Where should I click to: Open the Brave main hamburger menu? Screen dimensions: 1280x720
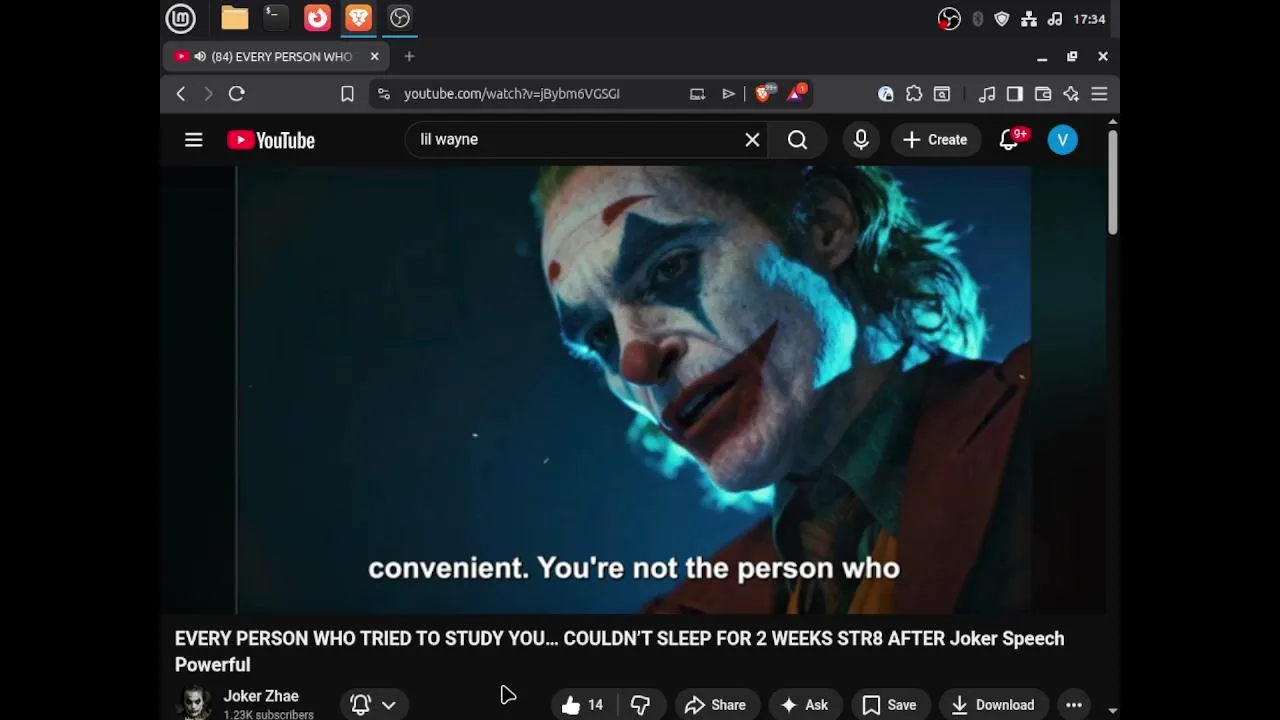1099,94
